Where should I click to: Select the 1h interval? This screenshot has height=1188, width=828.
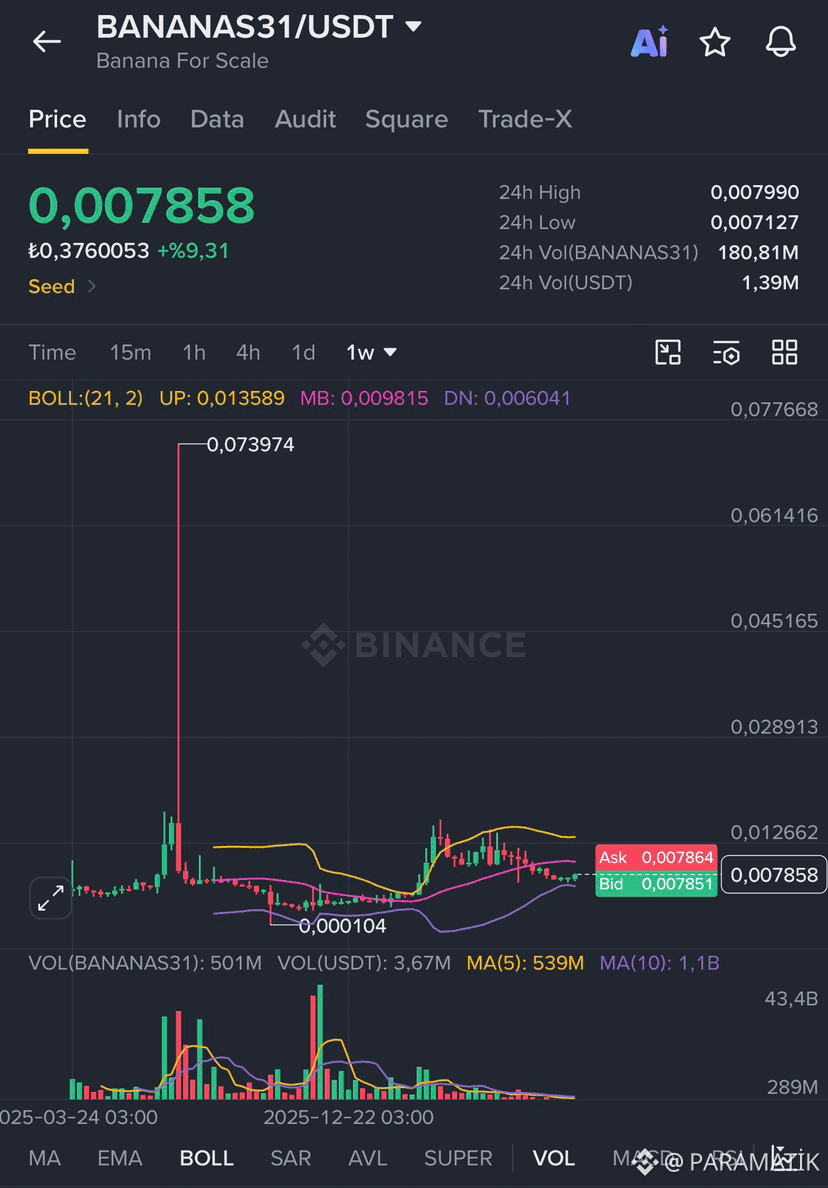click(x=194, y=352)
